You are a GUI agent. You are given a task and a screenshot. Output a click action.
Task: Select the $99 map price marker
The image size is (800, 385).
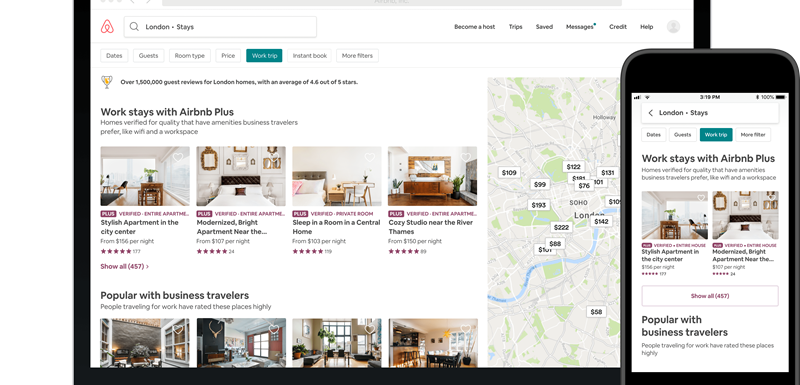click(539, 185)
